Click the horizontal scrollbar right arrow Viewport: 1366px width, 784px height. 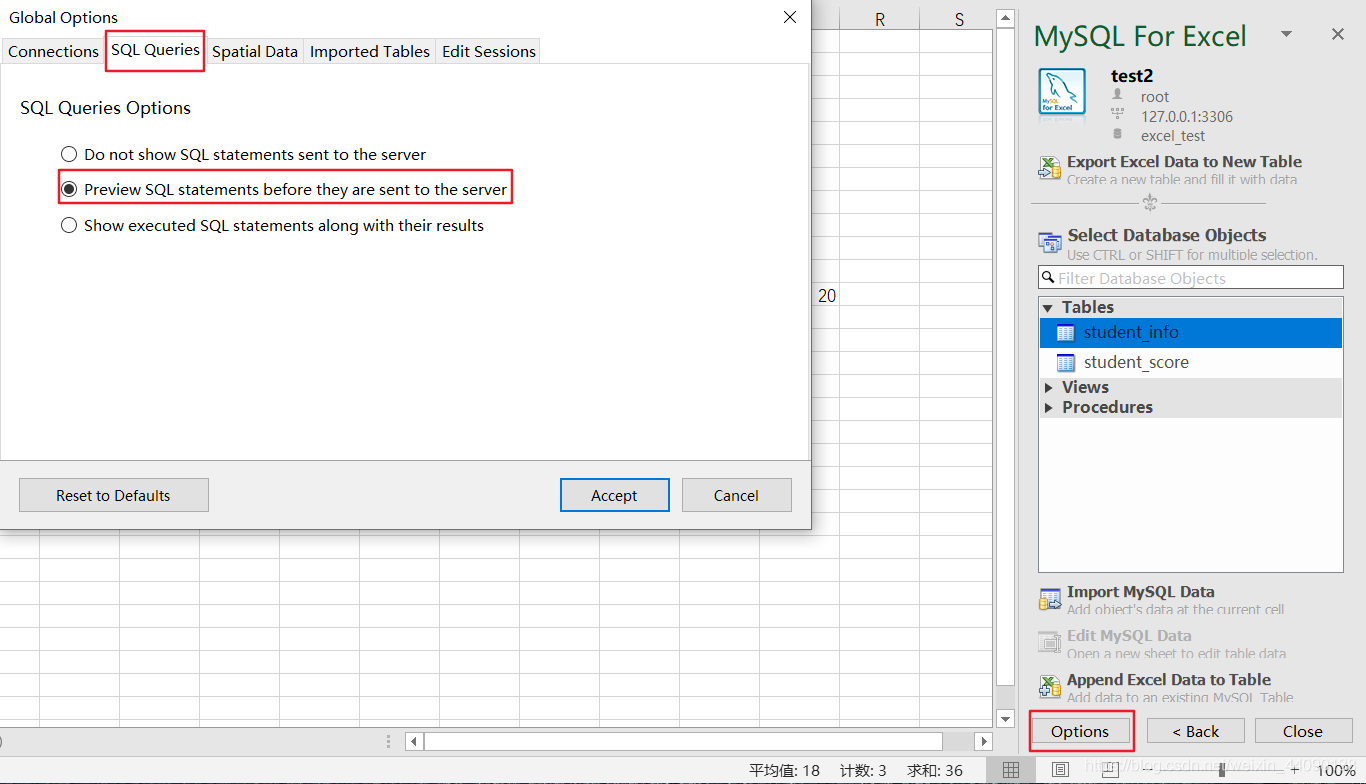tap(984, 741)
